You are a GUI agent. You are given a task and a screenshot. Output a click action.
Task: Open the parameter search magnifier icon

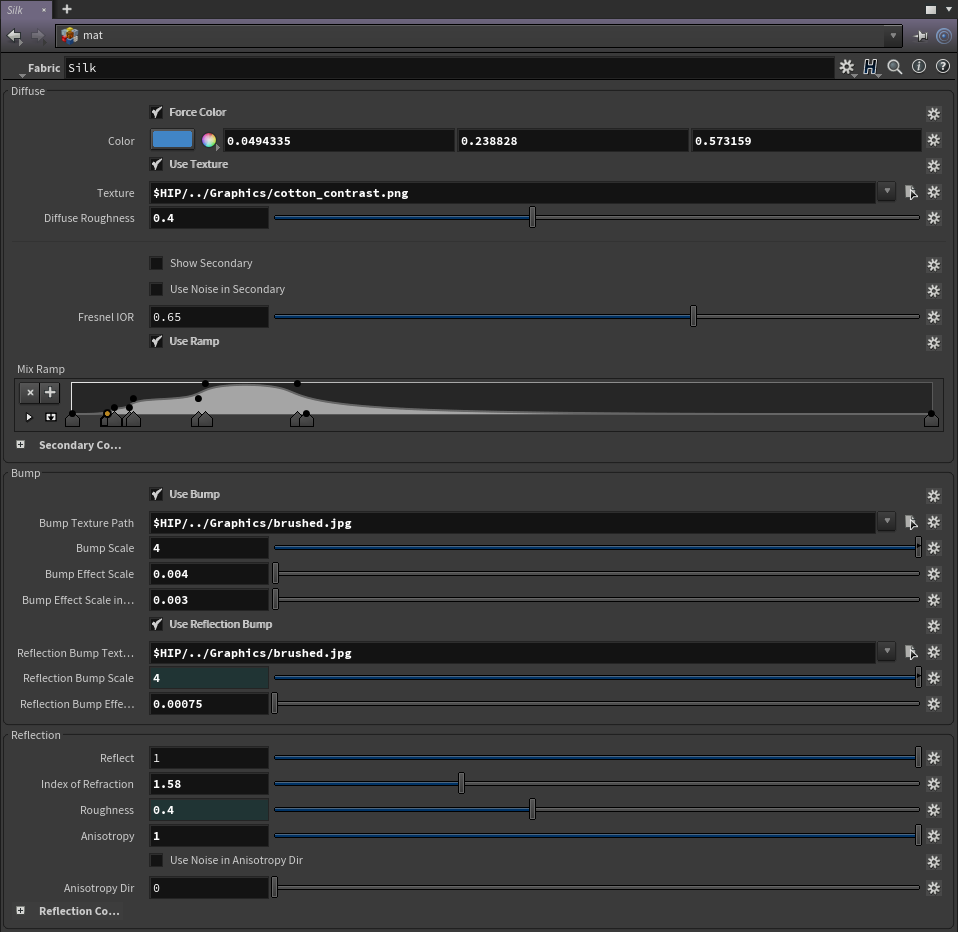895,67
